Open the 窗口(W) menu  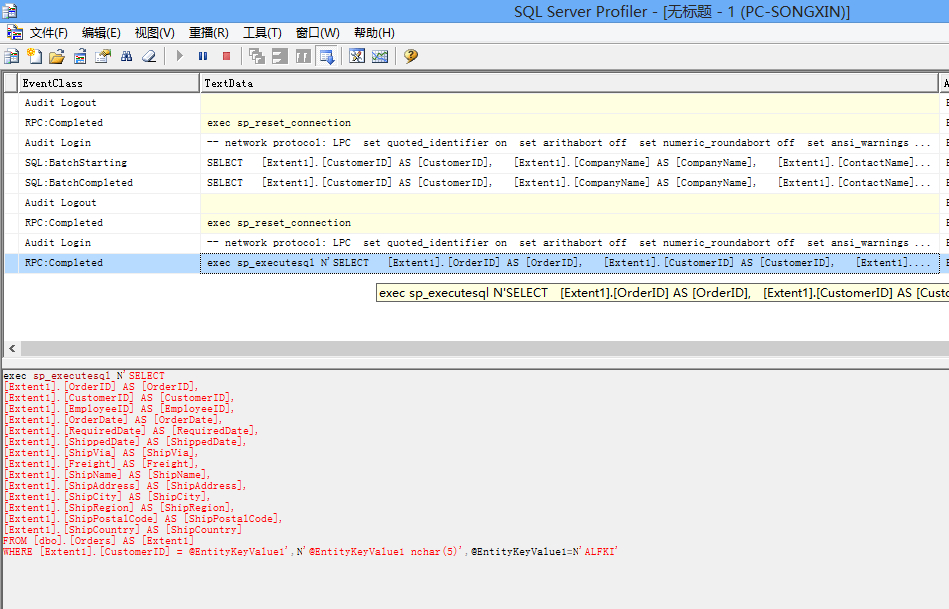pos(318,33)
